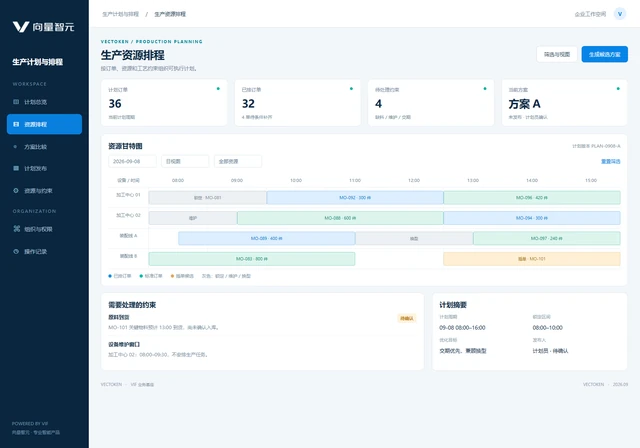The height and width of the screenshot is (448, 640).
Task: Select the MO-097 · 240 件 Gantt bar
Action: (x=547, y=238)
